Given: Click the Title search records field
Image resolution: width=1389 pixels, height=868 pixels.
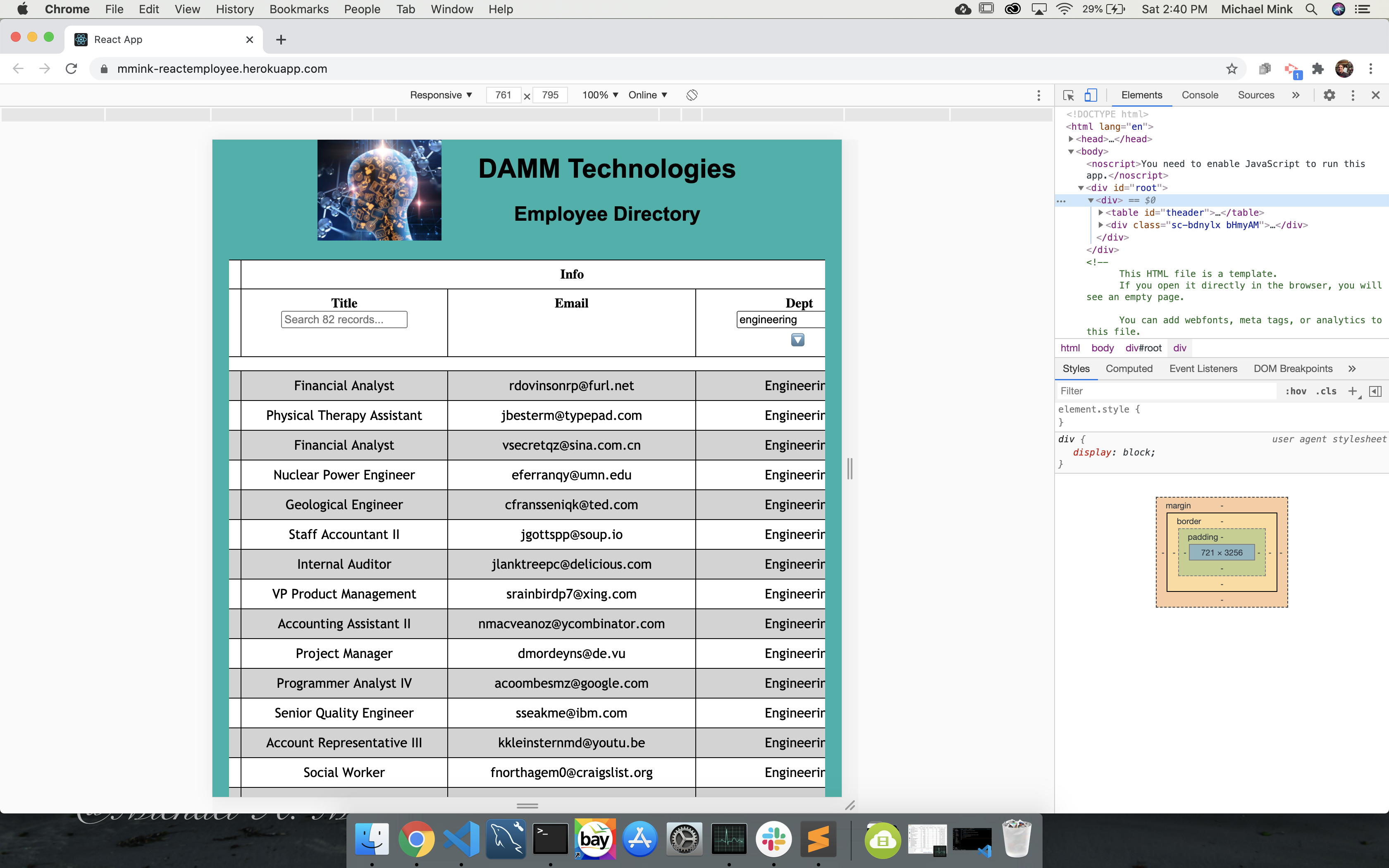Looking at the screenshot, I should (x=344, y=320).
